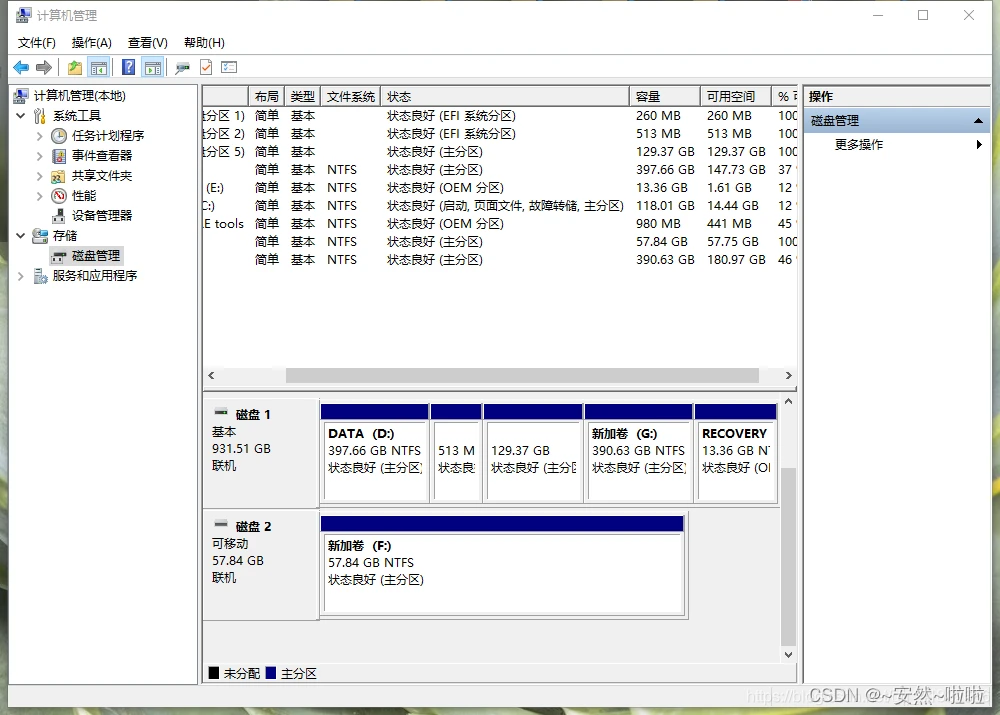Click the Up one level folder icon

pyautogui.click(x=75, y=67)
